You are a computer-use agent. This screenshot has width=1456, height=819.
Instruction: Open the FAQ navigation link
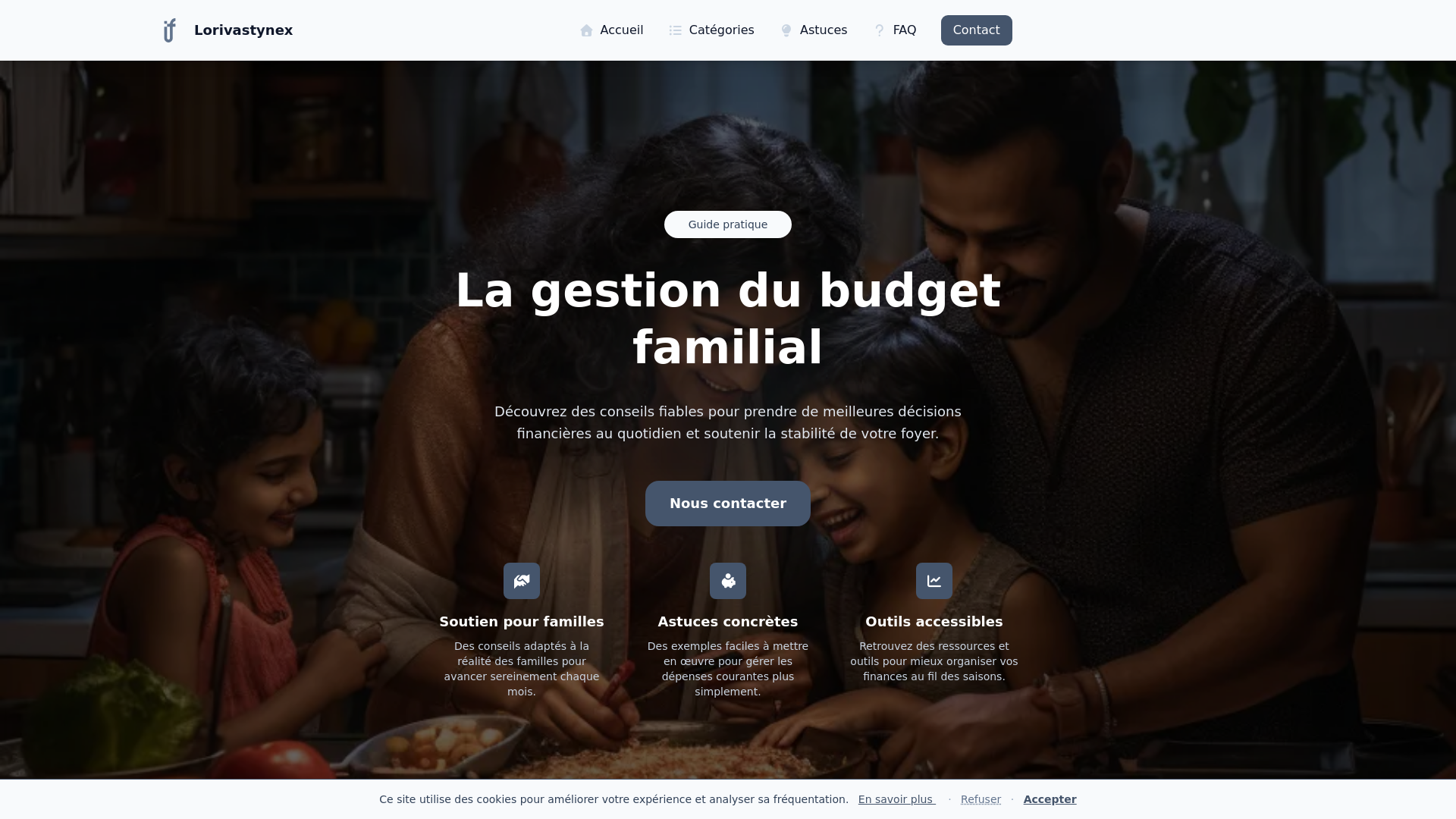click(895, 30)
